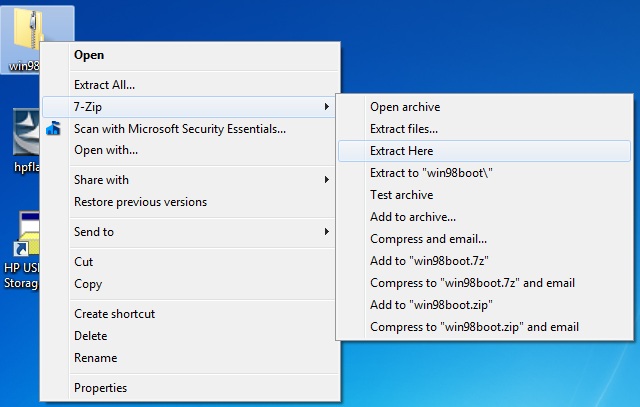Screen dimensions: 640x407
Task: Choose Extract files... in 7-Zip submenu
Action: (484, 129)
